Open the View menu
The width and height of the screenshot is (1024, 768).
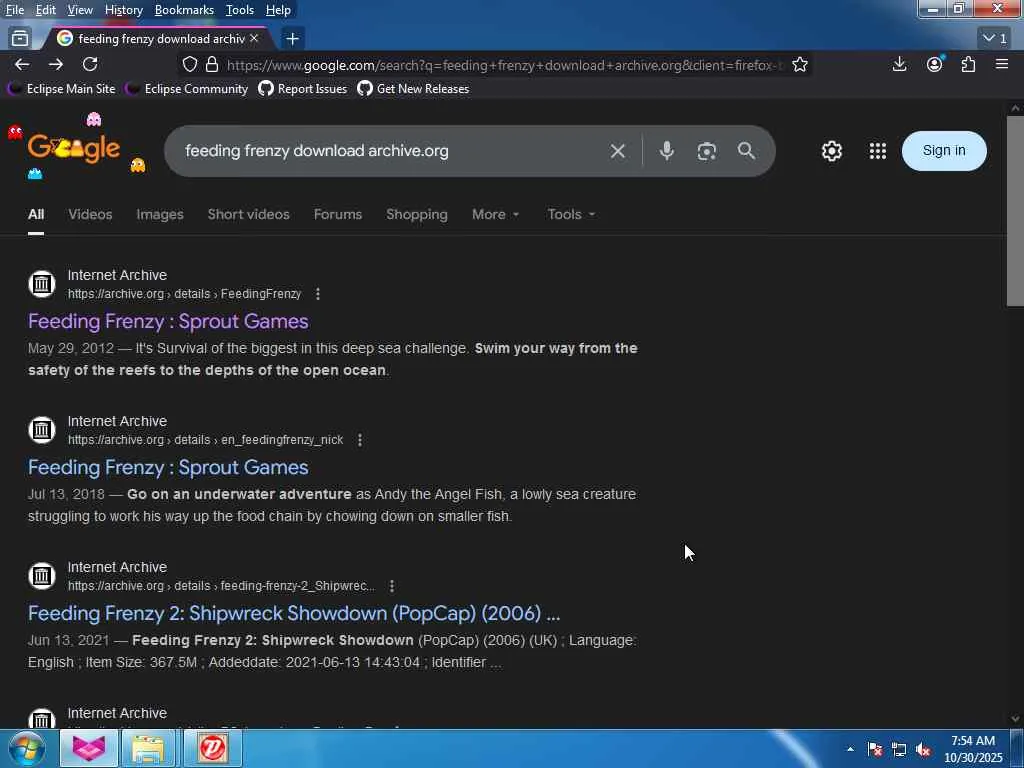[80, 10]
